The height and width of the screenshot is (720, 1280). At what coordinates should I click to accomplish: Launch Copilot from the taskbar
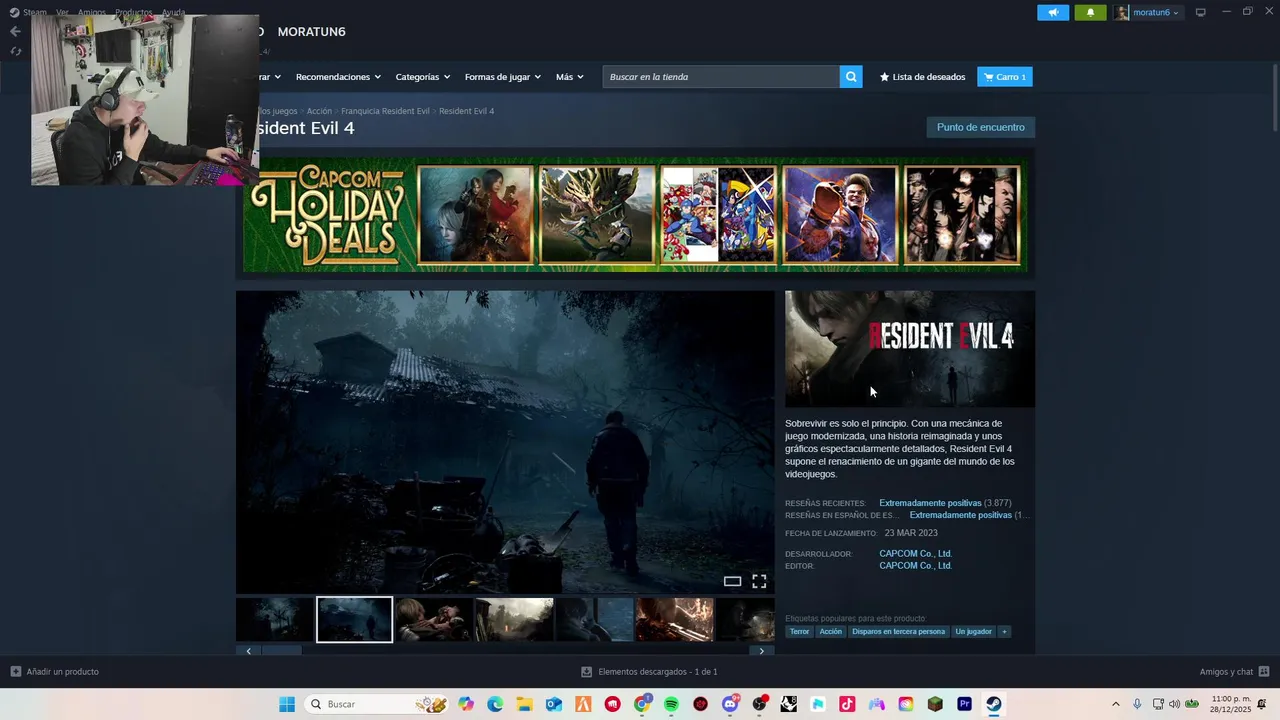coord(466,704)
